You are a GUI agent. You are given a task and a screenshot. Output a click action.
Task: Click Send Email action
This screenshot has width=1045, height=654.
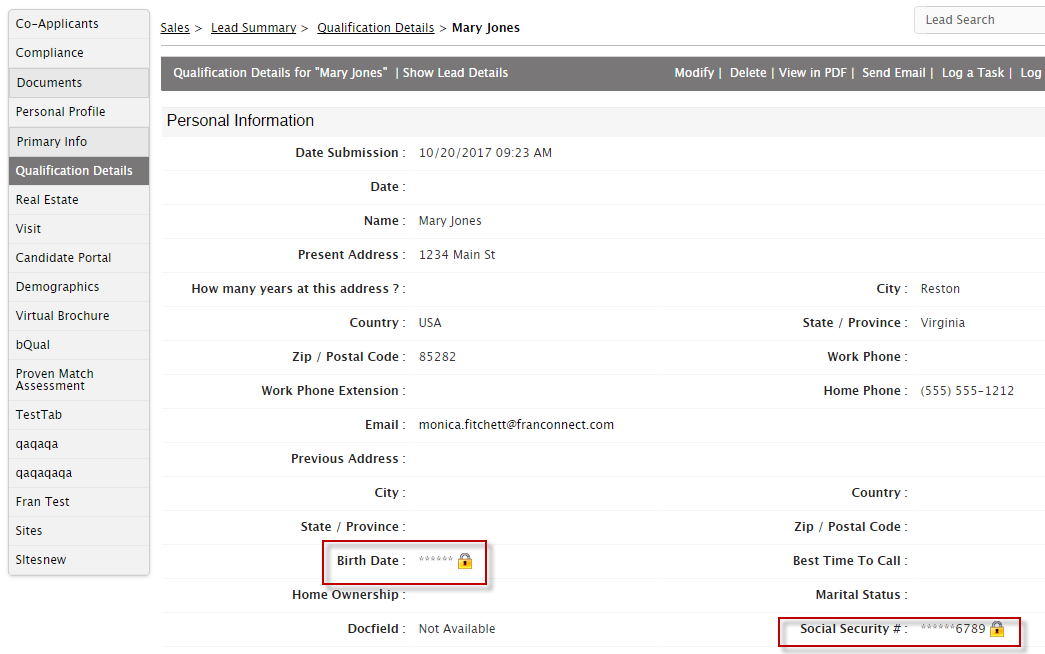point(894,73)
